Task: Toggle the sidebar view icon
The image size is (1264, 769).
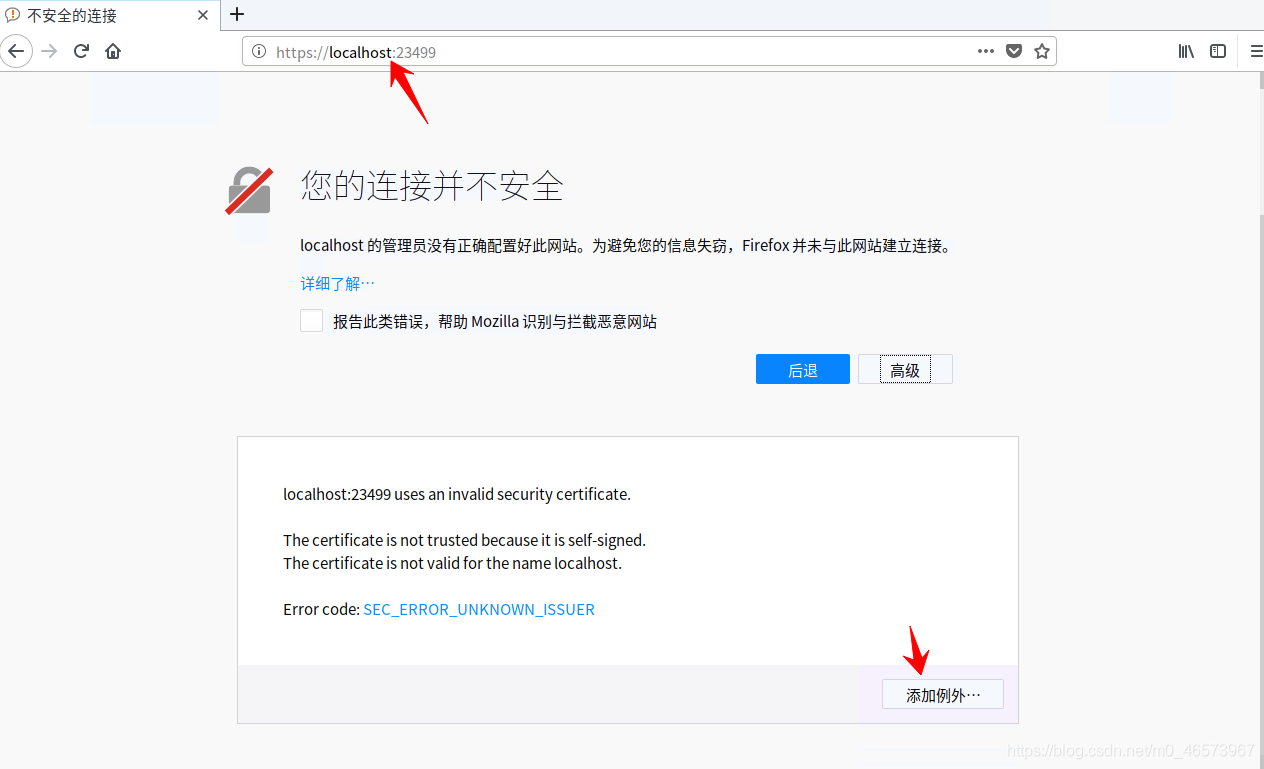Action: pos(1218,51)
